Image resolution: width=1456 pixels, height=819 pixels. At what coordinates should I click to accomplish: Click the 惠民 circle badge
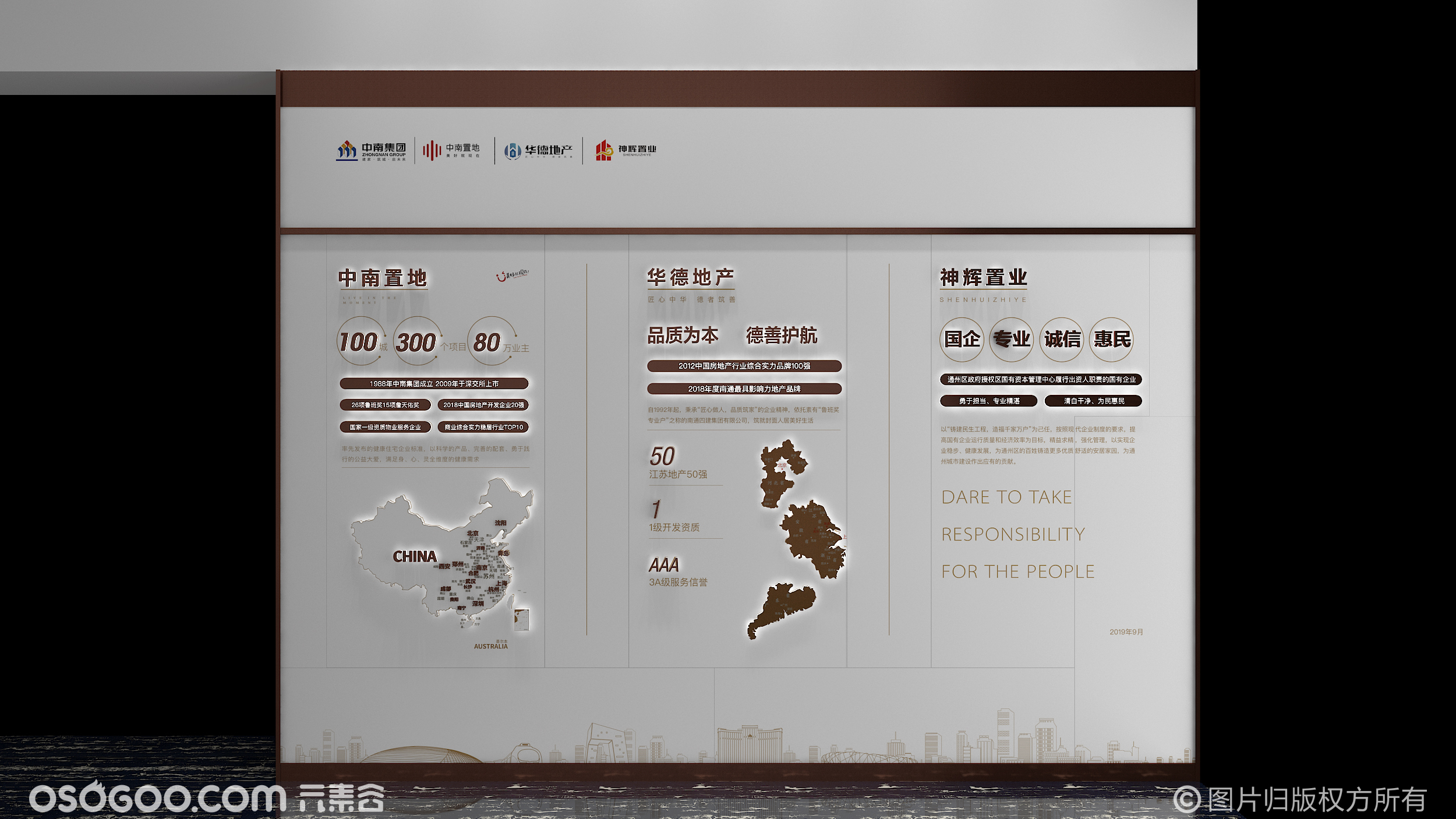[x=1112, y=339]
